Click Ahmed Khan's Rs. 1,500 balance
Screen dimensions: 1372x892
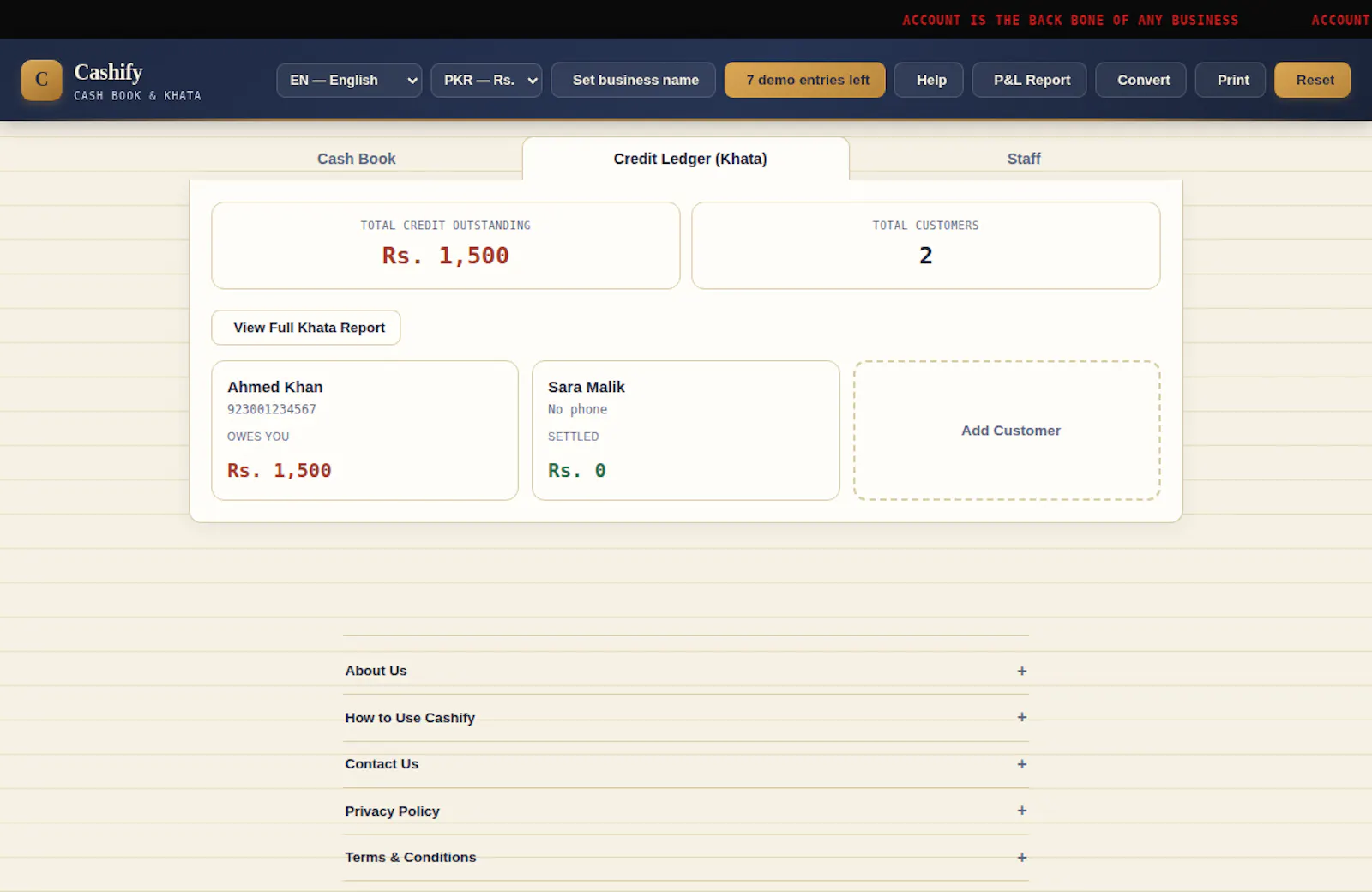coord(279,471)
